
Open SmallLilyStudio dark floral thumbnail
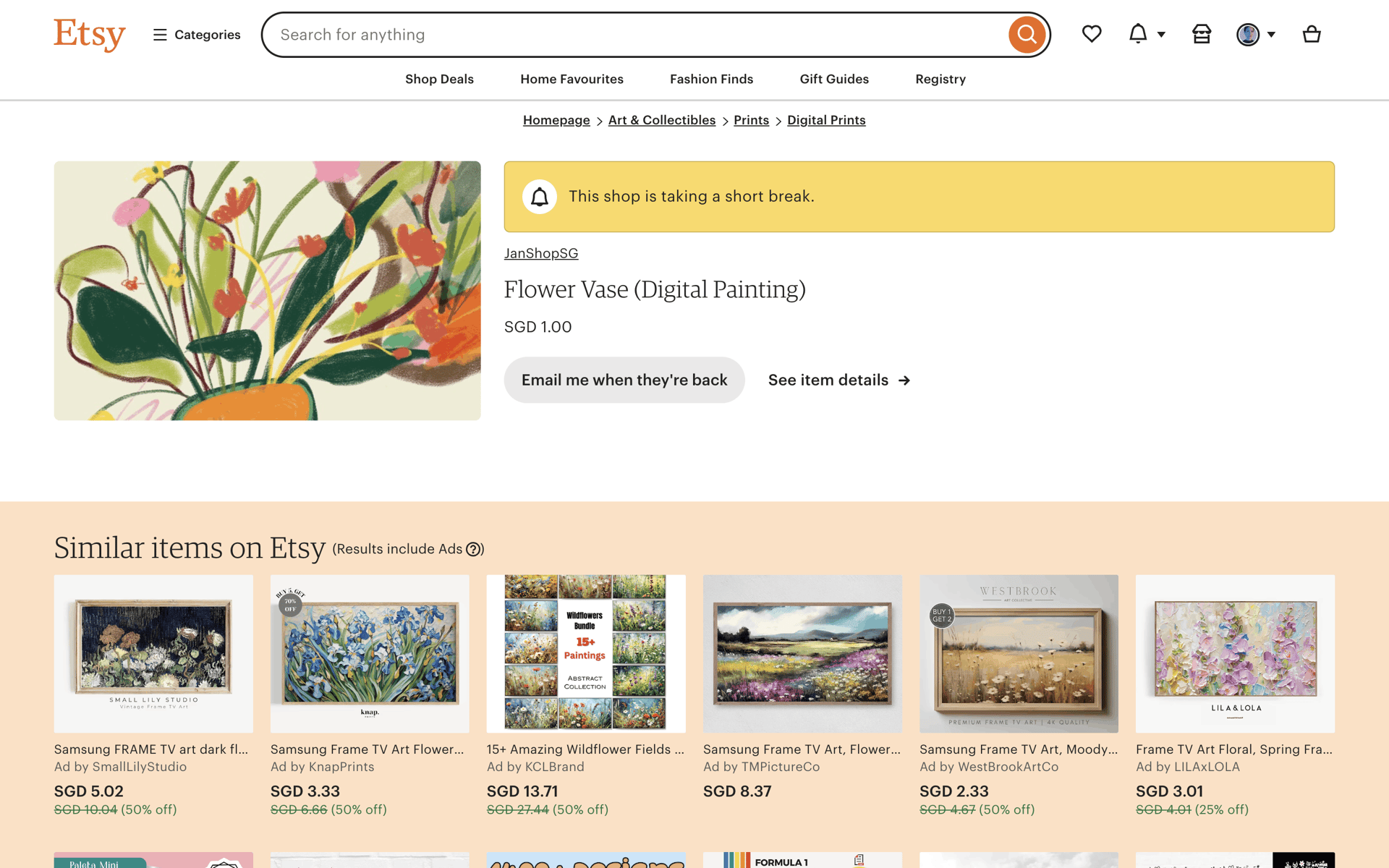[x=153, y=654]
